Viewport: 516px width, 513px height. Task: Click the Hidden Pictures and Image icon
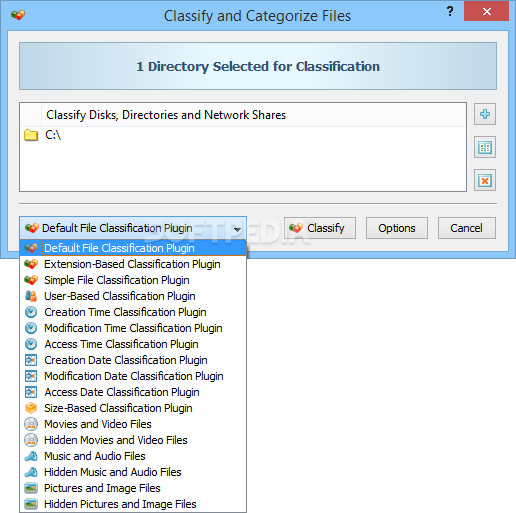pos(31,504)
